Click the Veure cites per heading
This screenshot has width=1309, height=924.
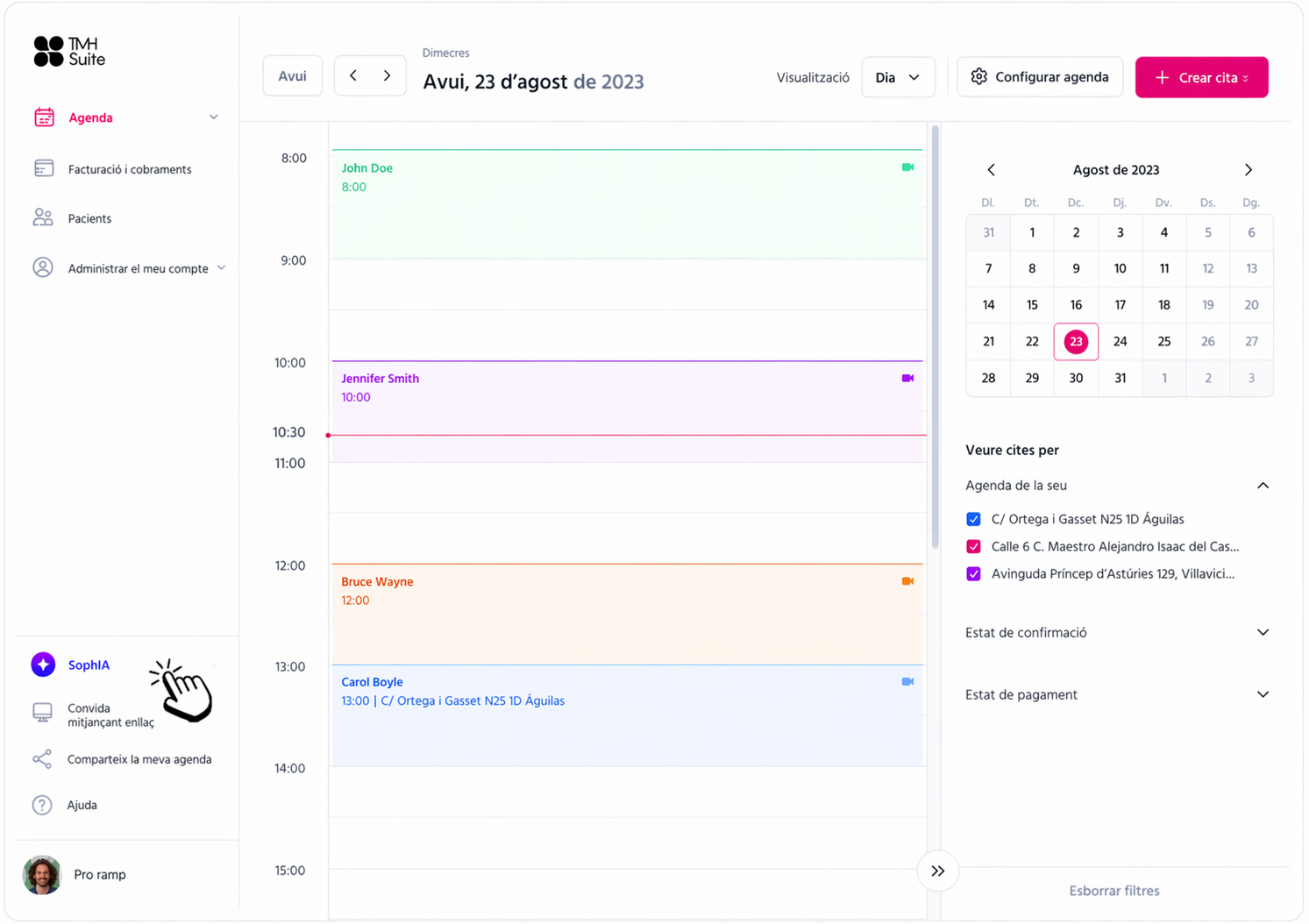click(x=1012, y=451)
